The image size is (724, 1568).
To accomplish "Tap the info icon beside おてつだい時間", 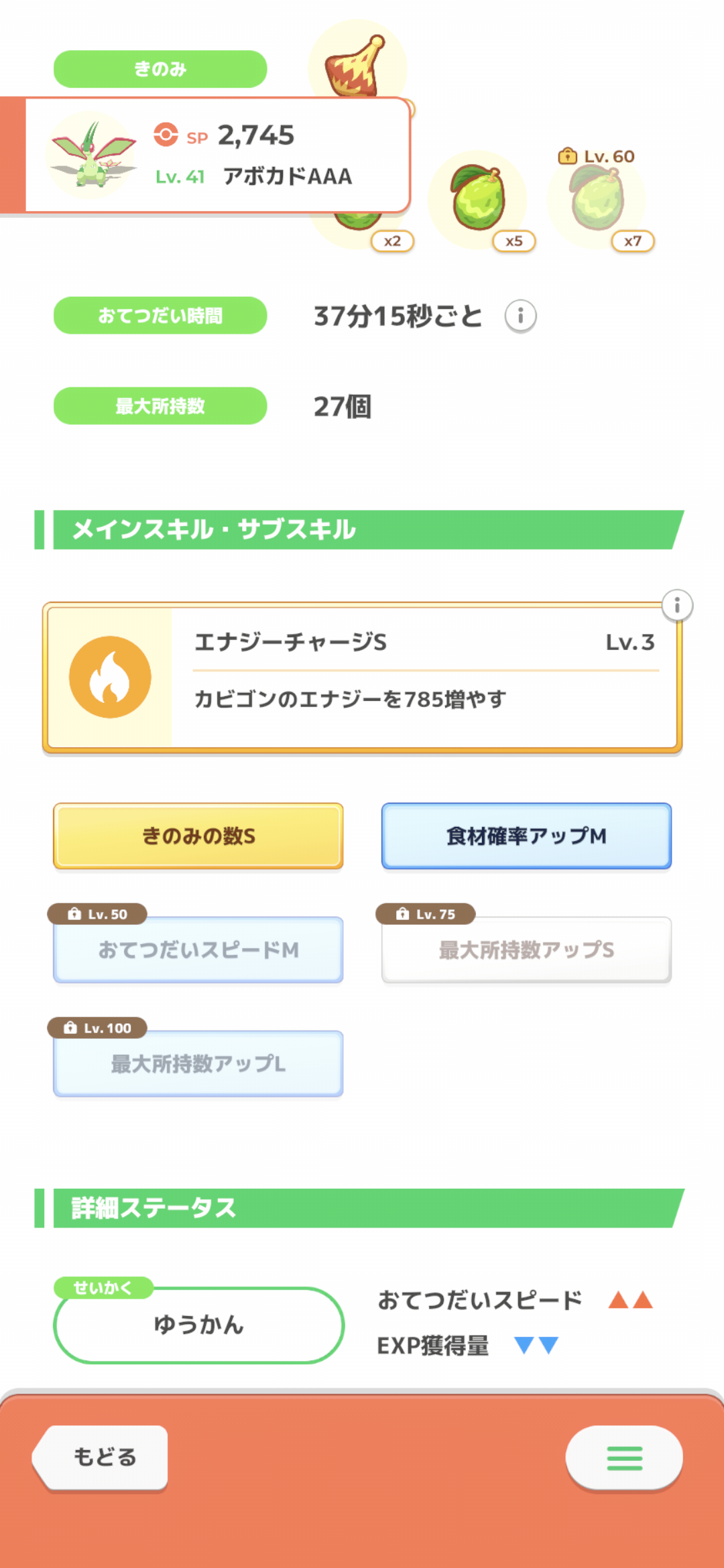I will pyautogui.click(x=520, y=316).
